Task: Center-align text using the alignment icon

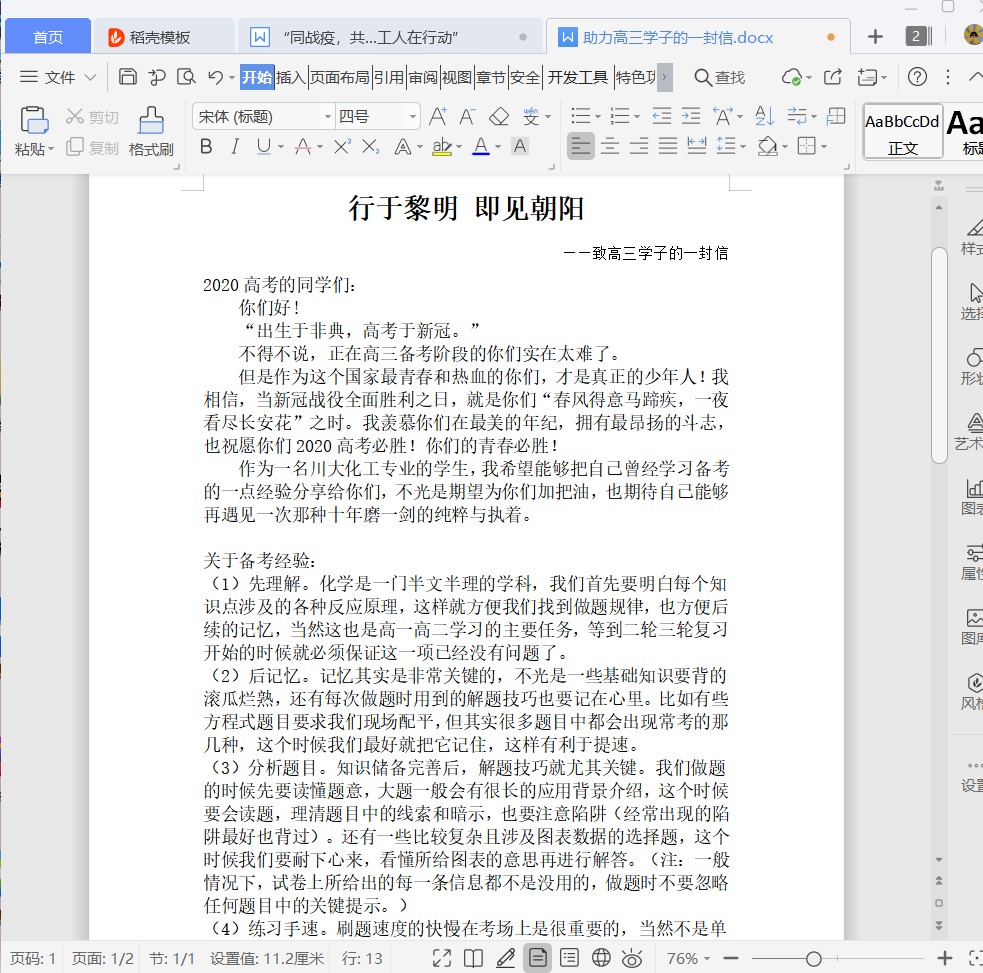Action: pos(610,147)
